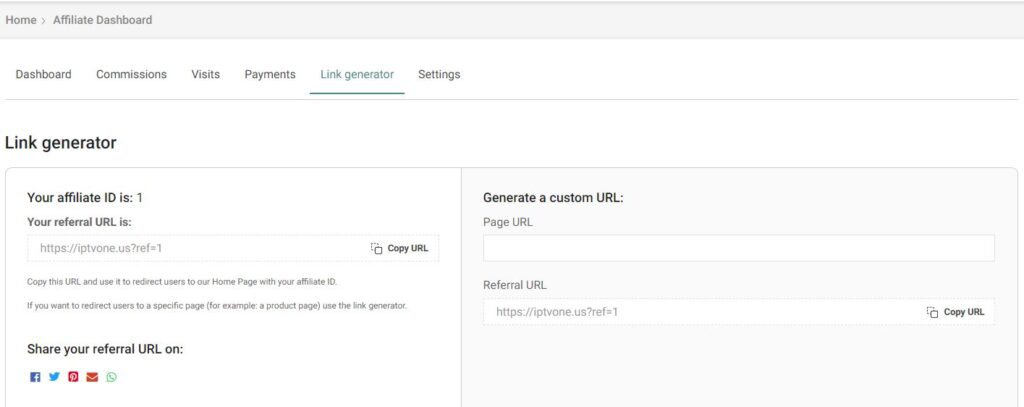
Task: Click 'Referral URL' label above the generated field
Action: (x=515, y=285)
